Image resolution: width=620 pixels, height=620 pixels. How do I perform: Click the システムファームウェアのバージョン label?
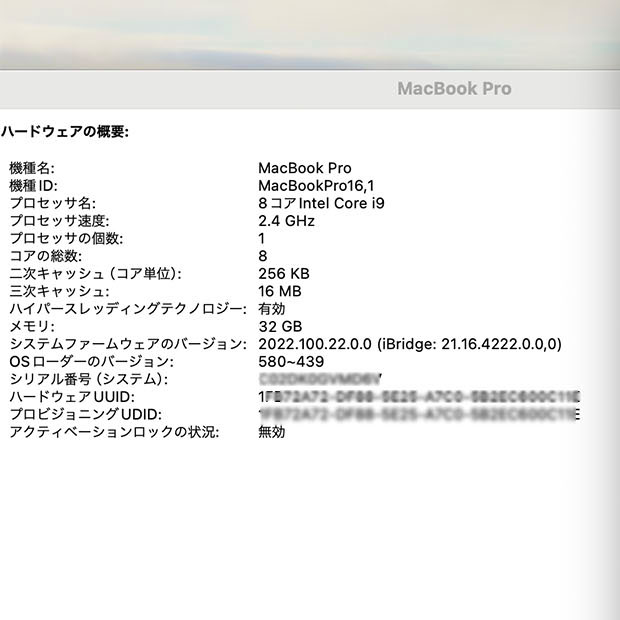click(x=128, y=344)
